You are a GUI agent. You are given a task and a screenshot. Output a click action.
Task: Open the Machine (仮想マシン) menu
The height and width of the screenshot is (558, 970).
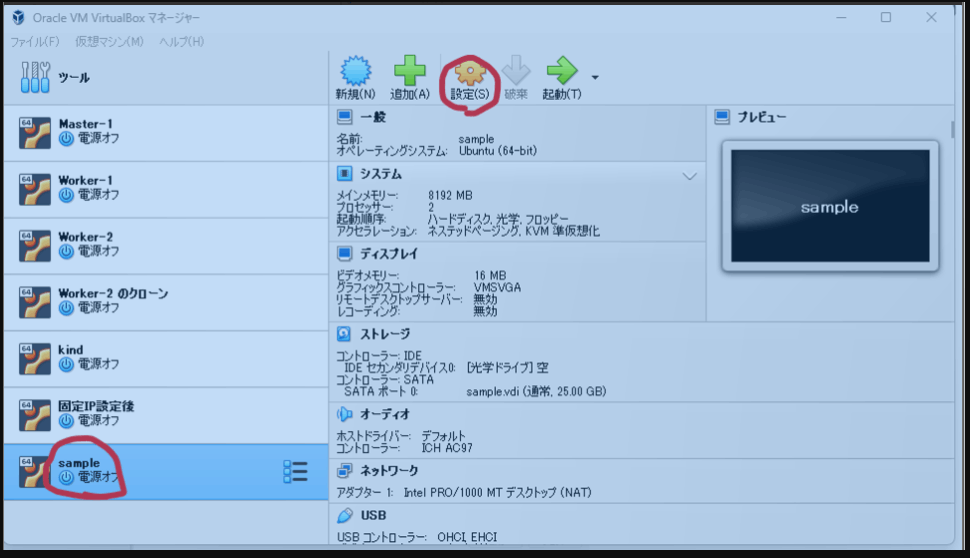pyautogui.click(x=109, y=41)
